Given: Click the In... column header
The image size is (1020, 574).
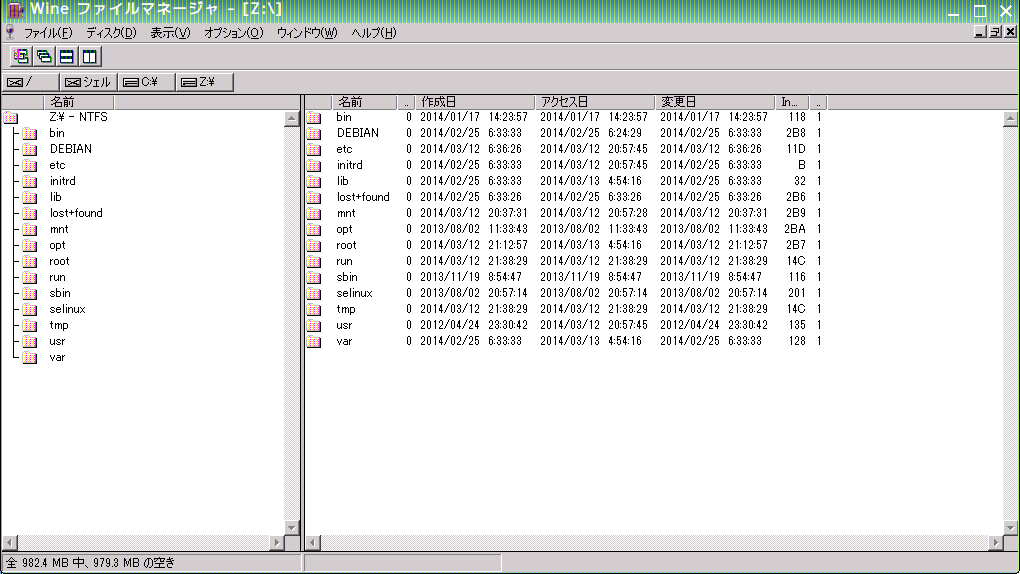Looking at the screenshot, I should (792, 102).
